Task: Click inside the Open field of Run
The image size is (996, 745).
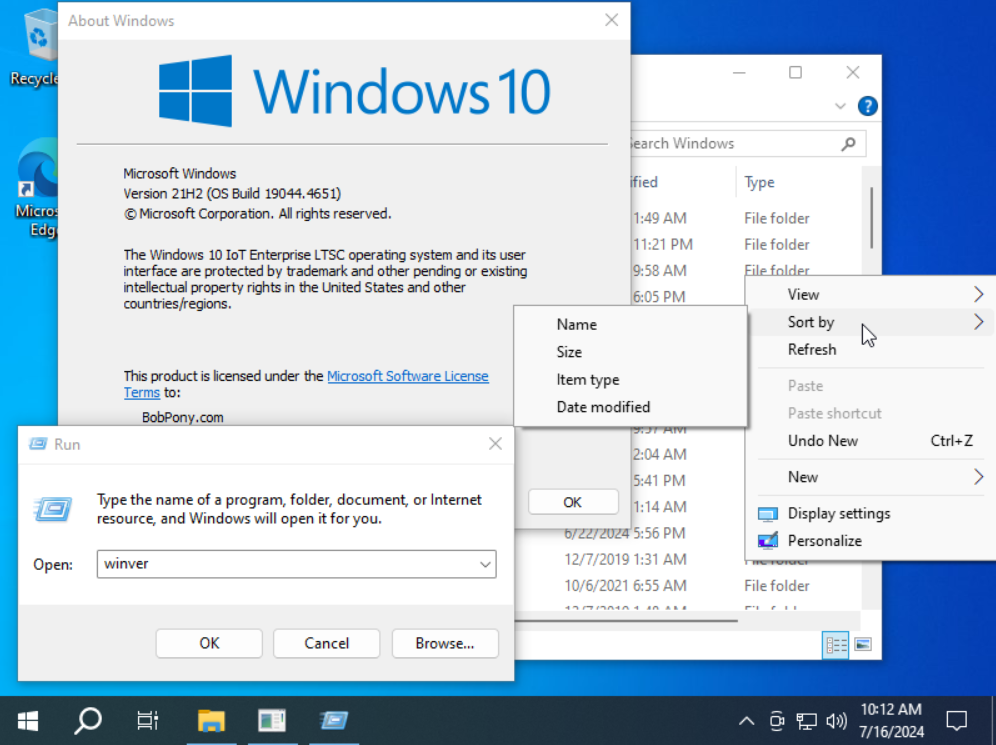Action: click(280, 564)
